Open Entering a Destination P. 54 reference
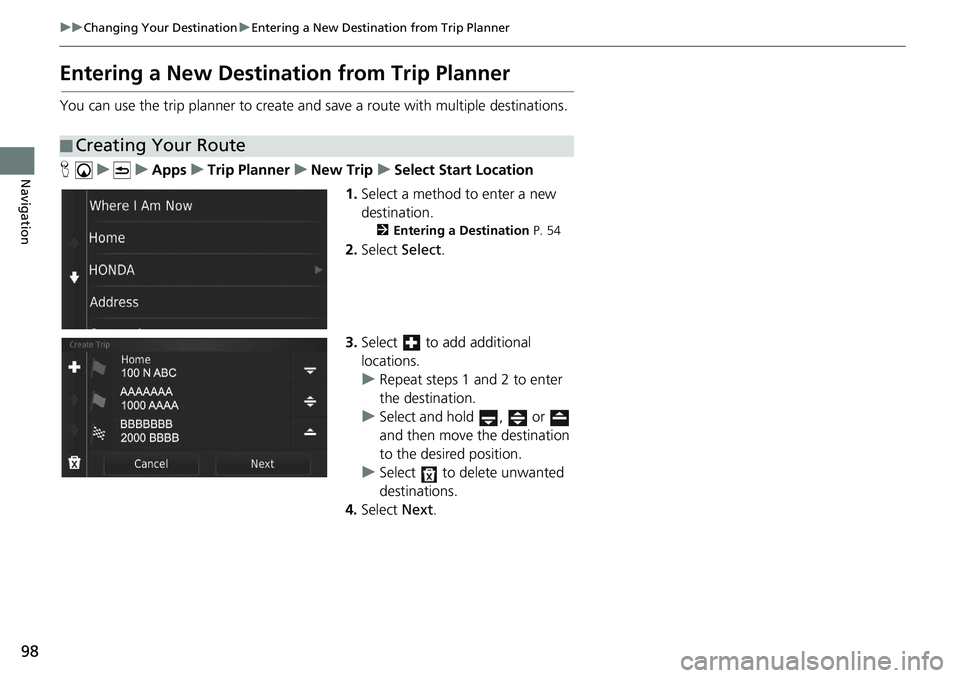 pos(469,231)
